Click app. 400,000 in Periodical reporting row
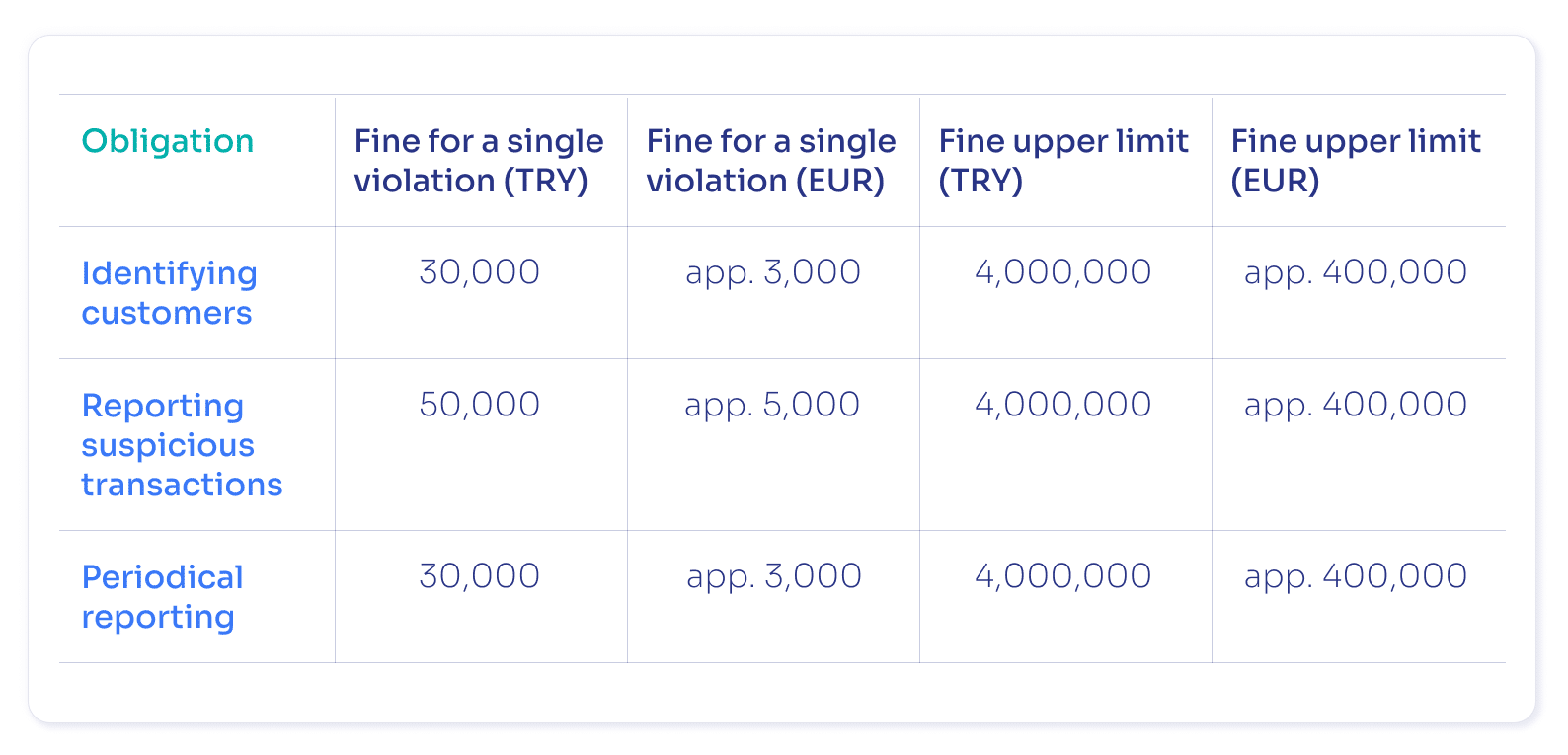Viewport: 1568px width, 755px height. pos(1356,576)
